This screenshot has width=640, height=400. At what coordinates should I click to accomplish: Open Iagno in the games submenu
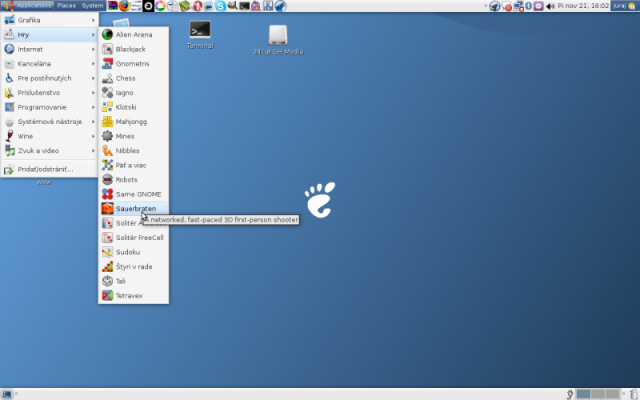pyautogui.click(x=133, y=93)
